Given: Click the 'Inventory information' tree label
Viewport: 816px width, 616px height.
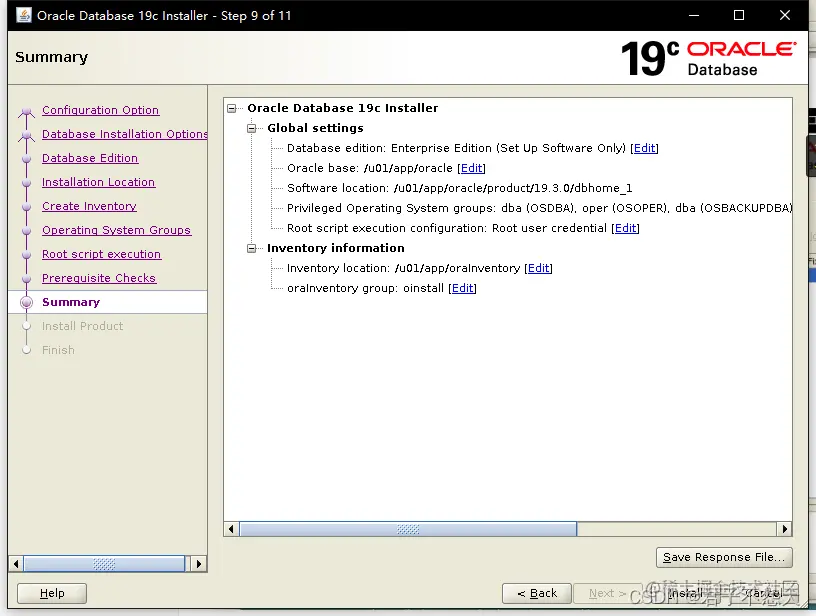Looking at the screenshot, I should 336,248.
